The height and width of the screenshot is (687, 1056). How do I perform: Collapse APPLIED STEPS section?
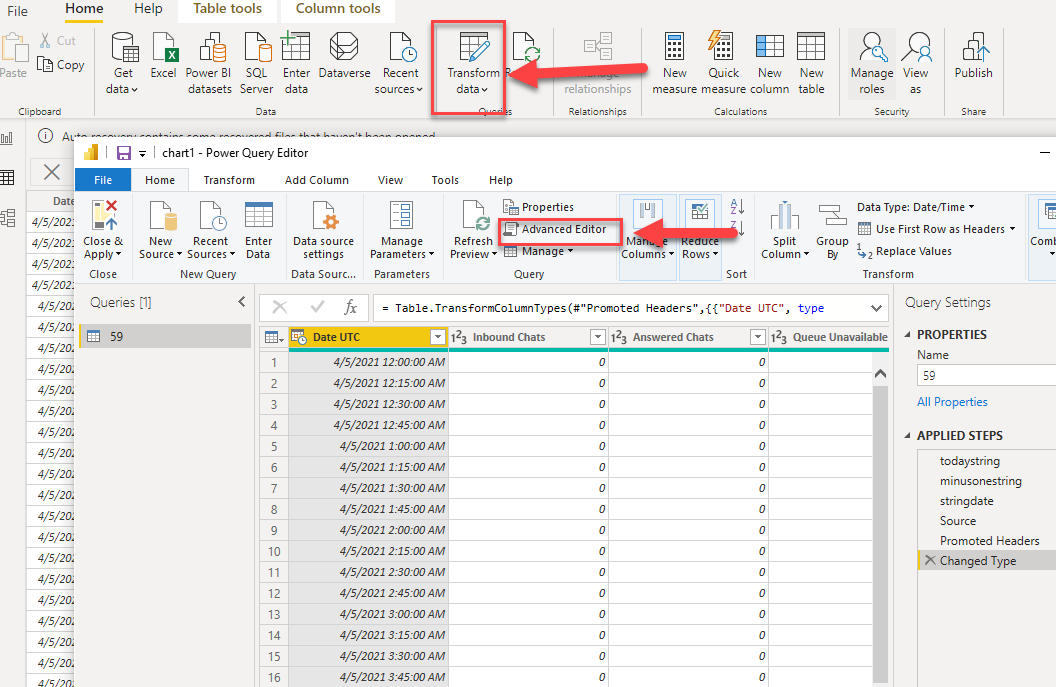point(907,435)
